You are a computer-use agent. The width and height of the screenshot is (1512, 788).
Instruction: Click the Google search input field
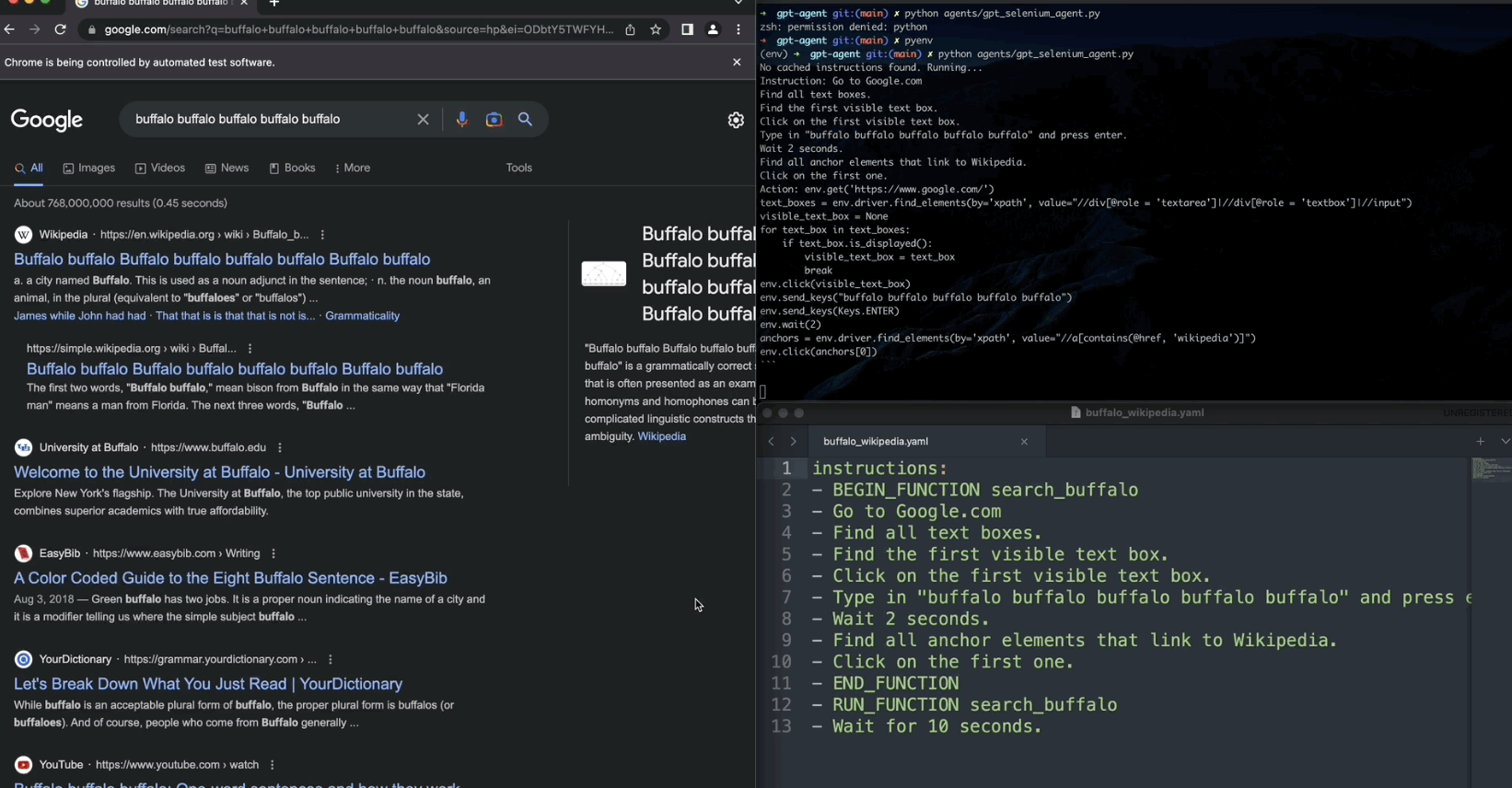pos(267,120)
